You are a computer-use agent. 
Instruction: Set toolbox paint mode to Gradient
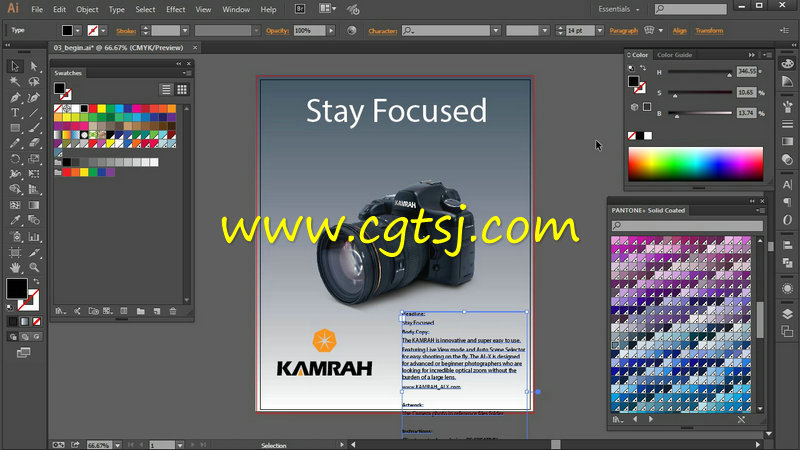click(x=24, y=321)
